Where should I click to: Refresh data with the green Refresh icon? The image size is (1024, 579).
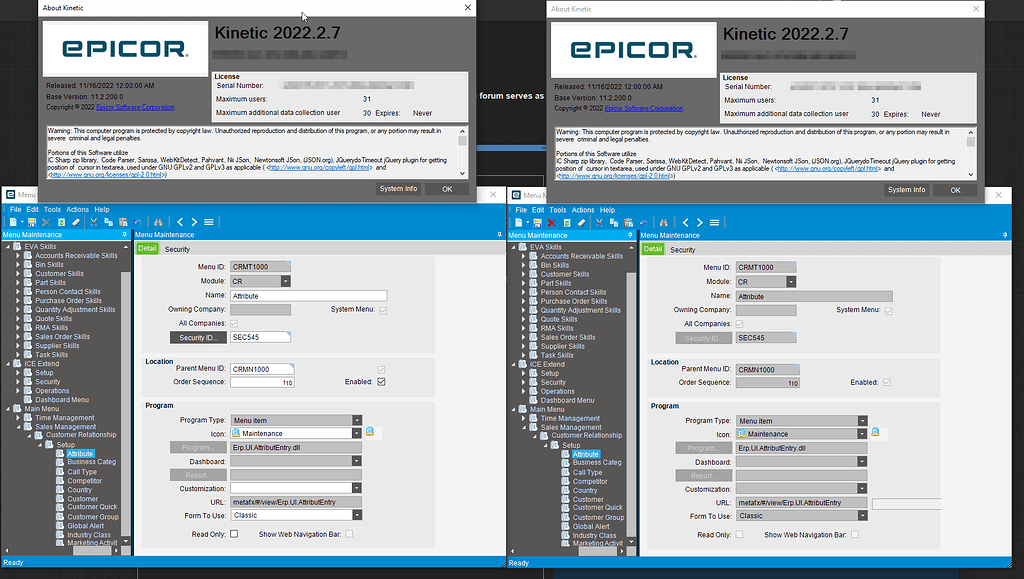[x=61, y=221]
